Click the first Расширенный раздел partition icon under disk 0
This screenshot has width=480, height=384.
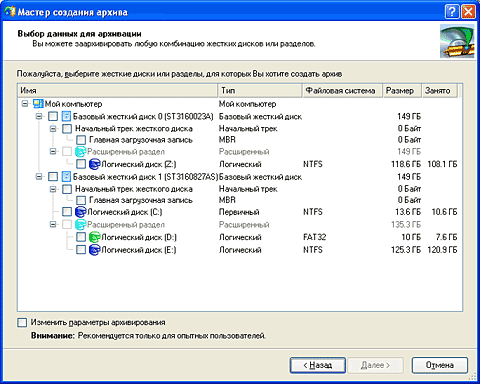point(81,152)
